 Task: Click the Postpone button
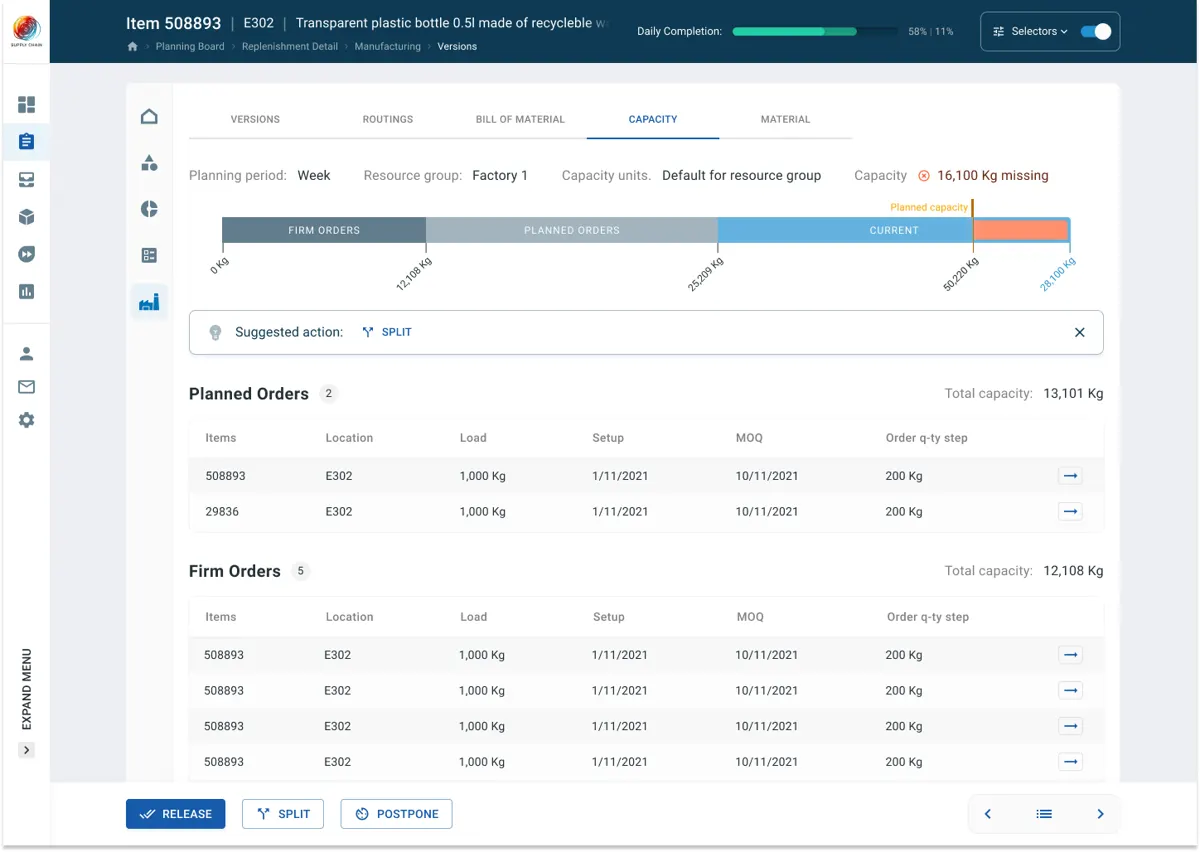tap(397, 814)
